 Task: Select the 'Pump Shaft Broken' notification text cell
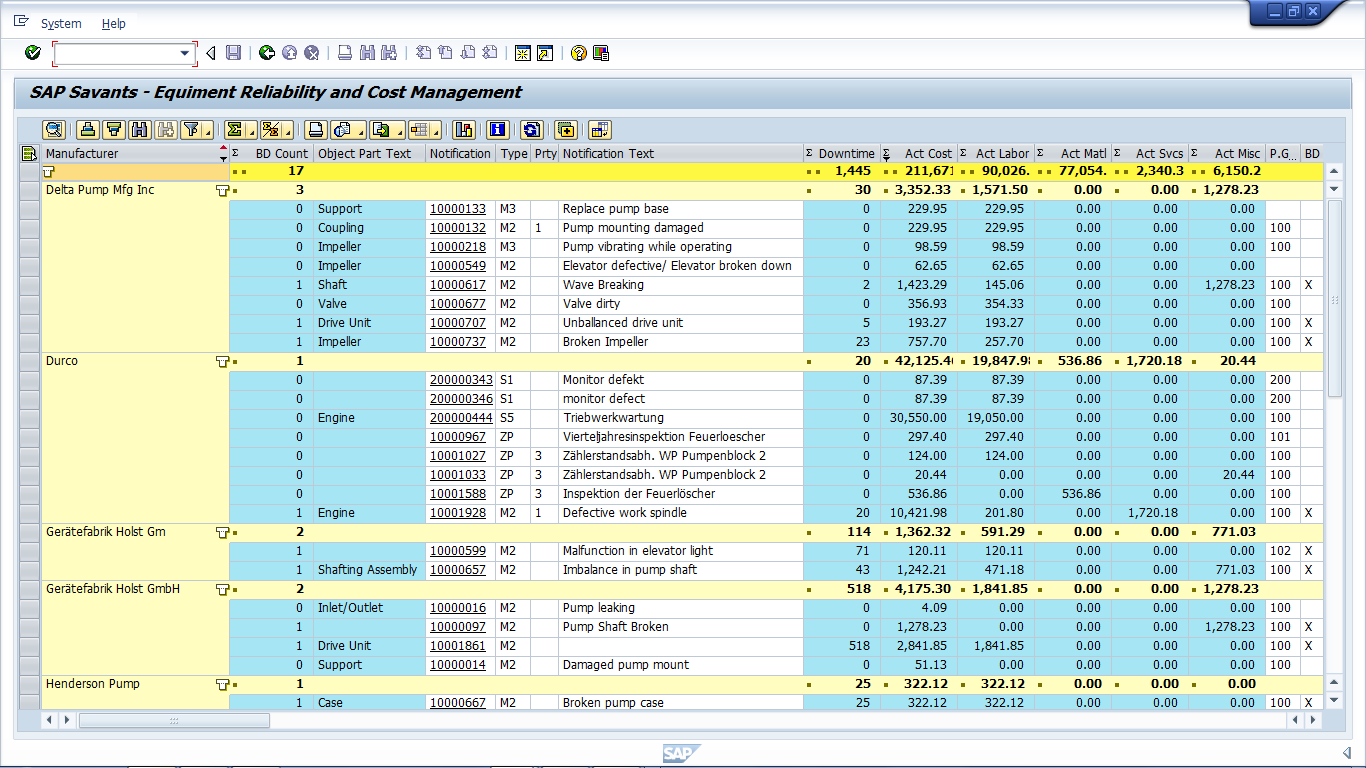(x=680, y=627)
